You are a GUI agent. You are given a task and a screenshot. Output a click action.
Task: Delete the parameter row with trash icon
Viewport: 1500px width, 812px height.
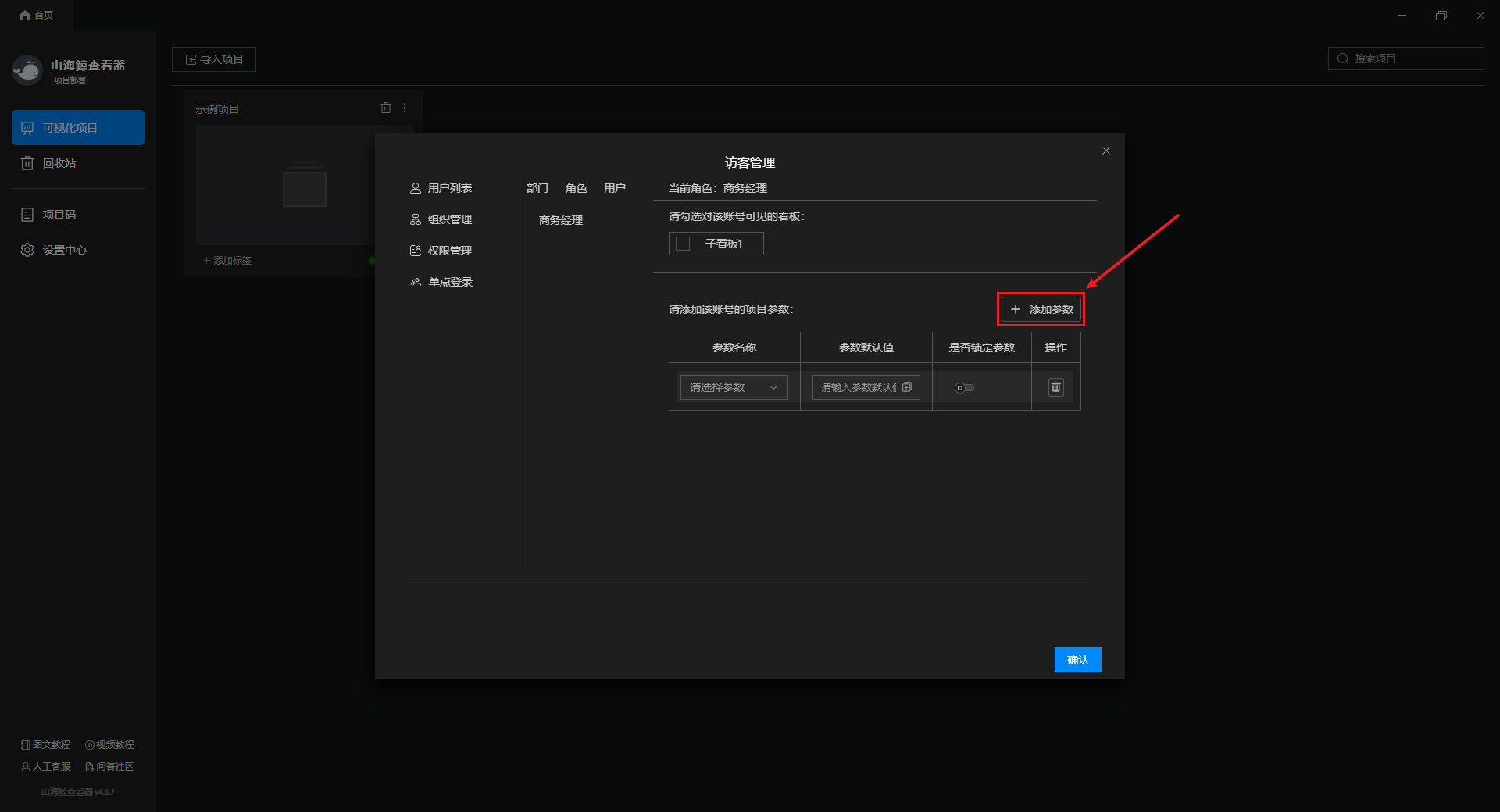point(1055,387)
